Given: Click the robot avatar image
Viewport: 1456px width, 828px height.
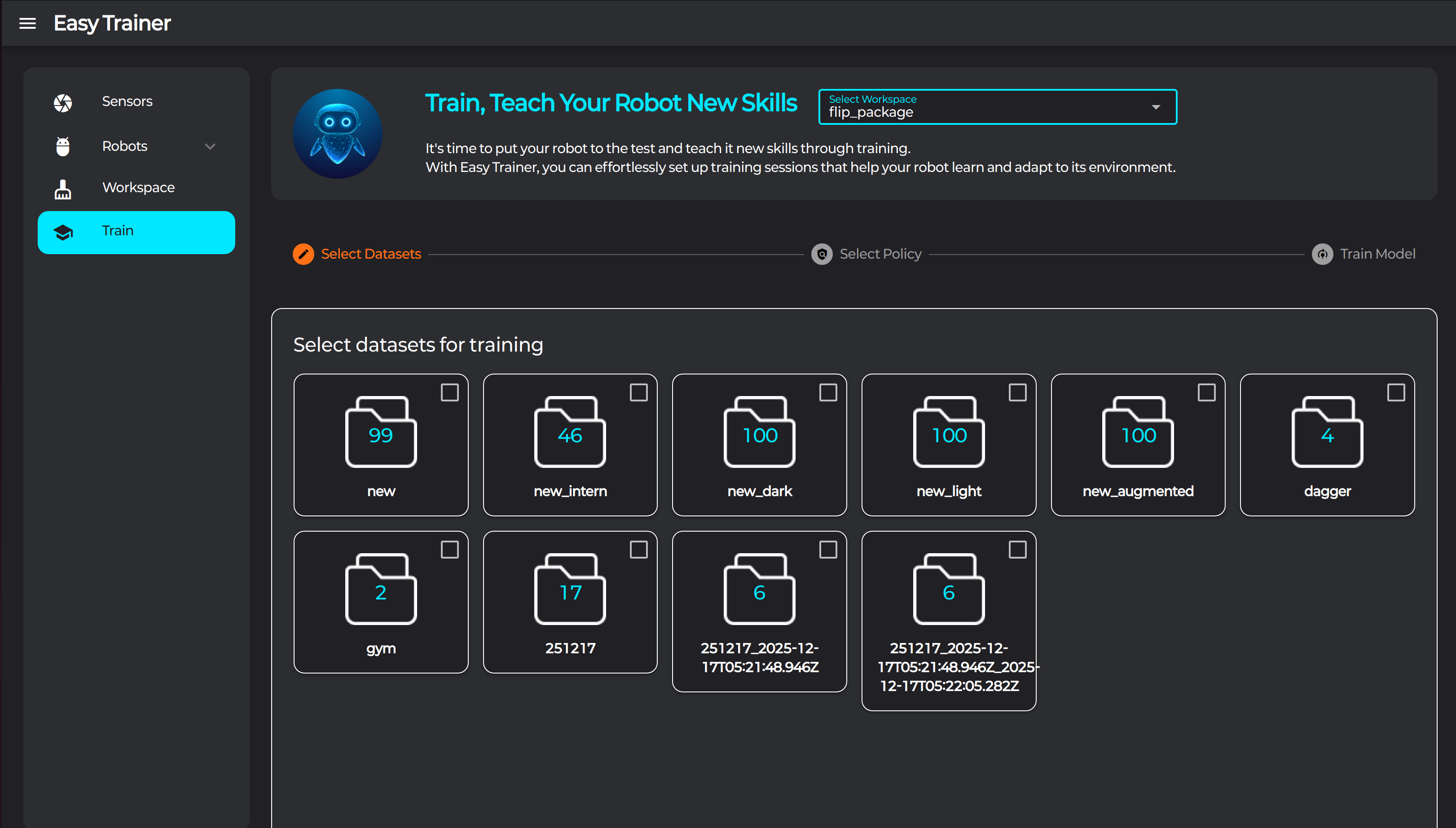Looking at the screenshot, I should coord(338,134).
